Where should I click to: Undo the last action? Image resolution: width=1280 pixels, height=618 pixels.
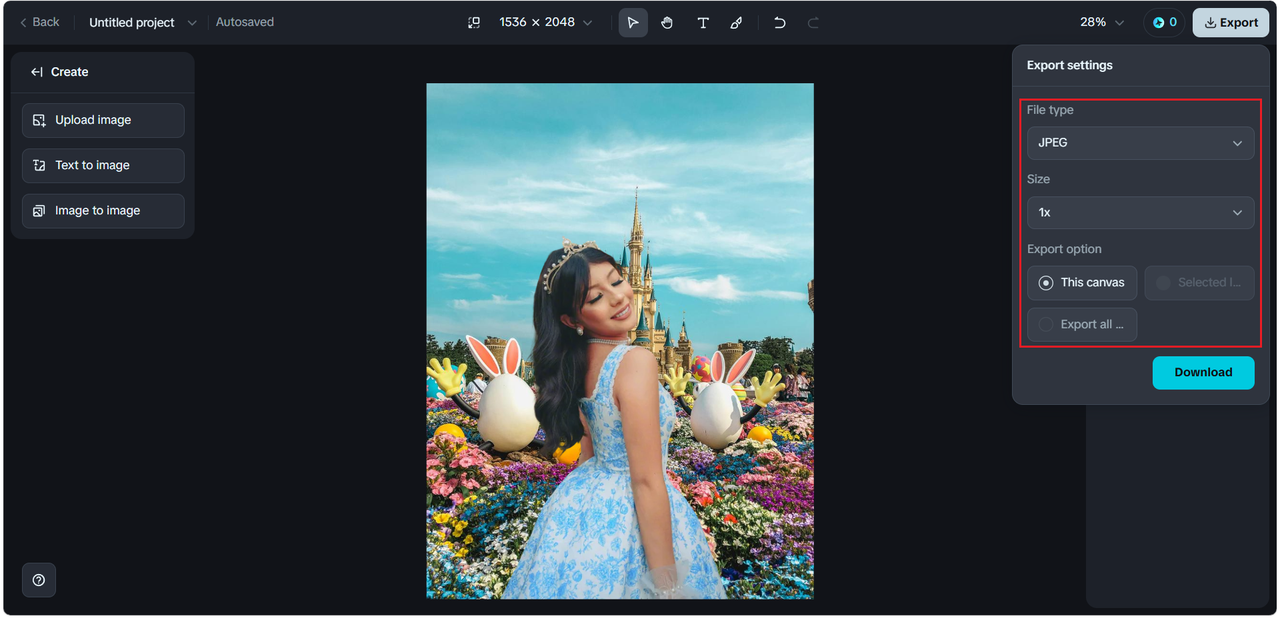[x=780, y=23]
